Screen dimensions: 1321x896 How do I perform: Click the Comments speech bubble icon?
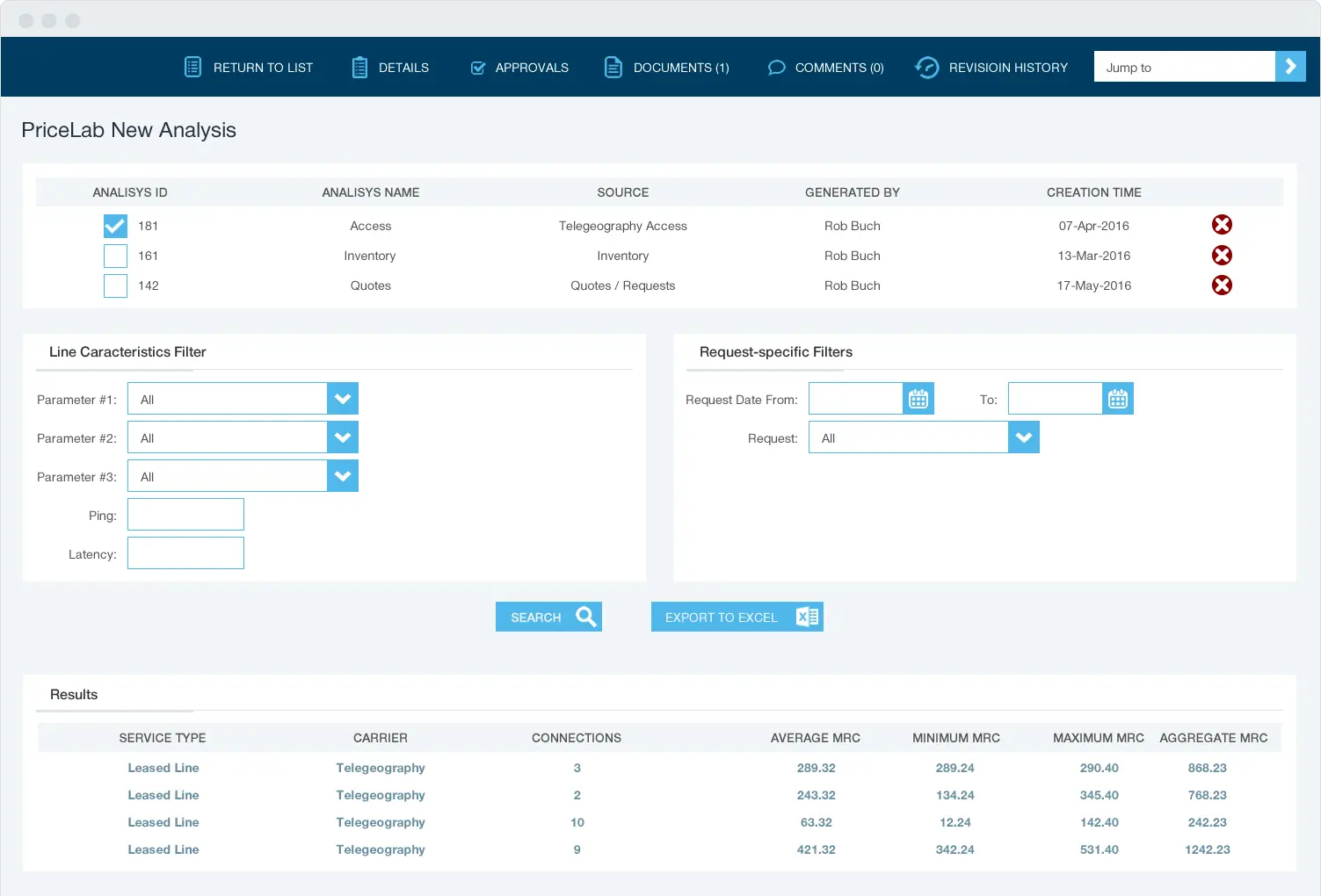coord(776,68)
